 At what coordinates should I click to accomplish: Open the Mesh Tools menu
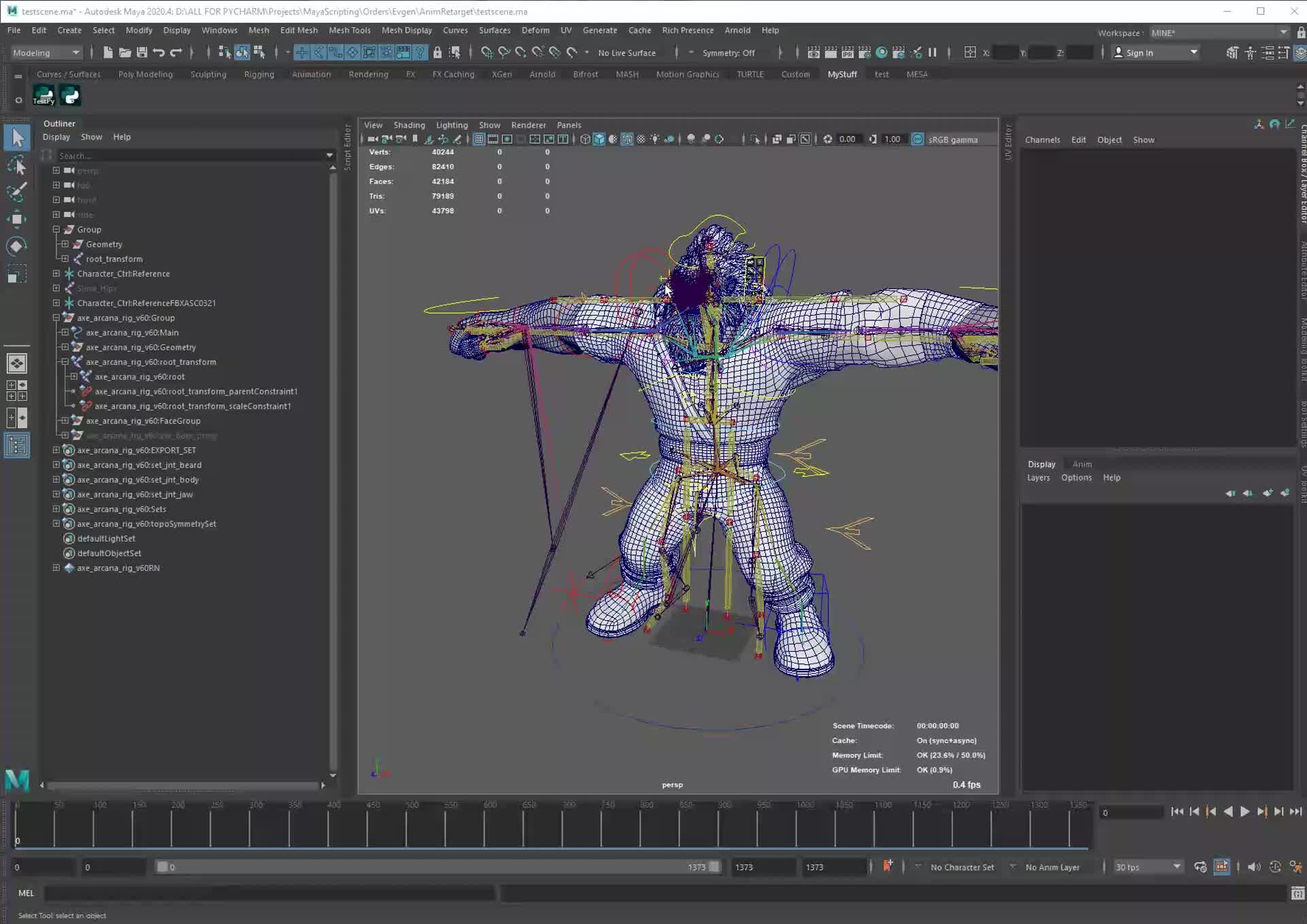click(349, 31)
